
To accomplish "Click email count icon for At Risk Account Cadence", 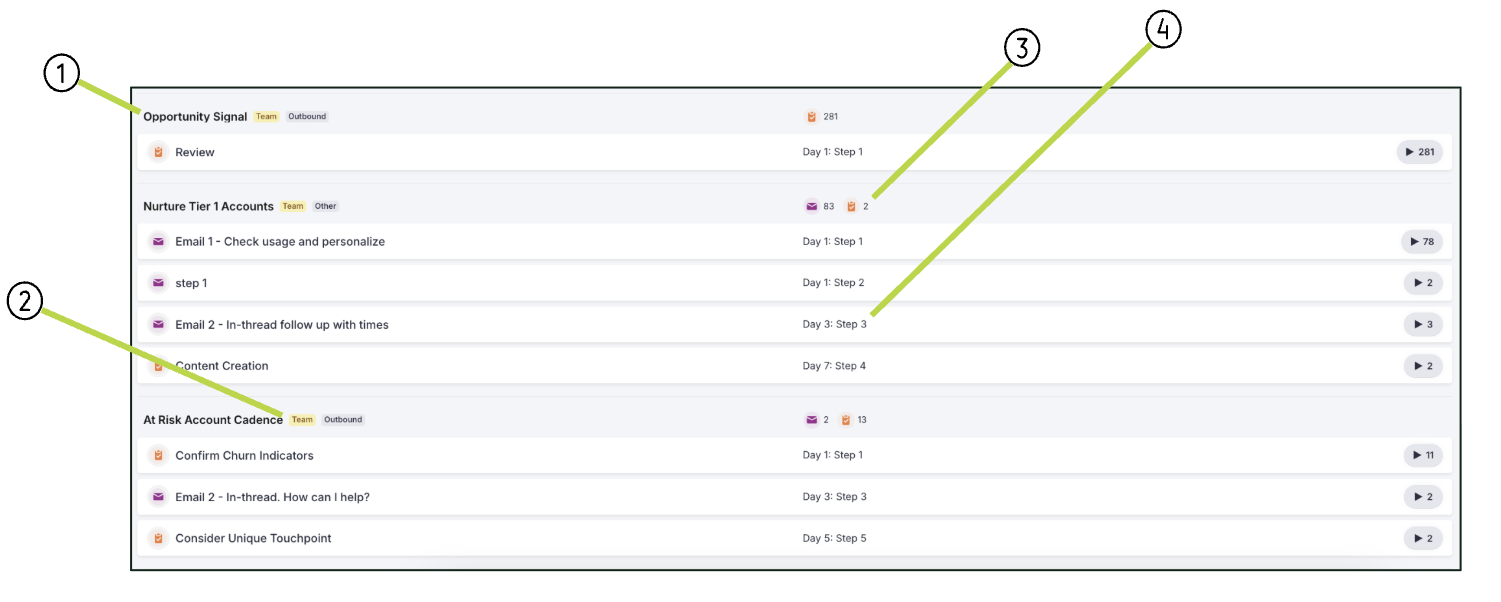I will click(812, 420).
